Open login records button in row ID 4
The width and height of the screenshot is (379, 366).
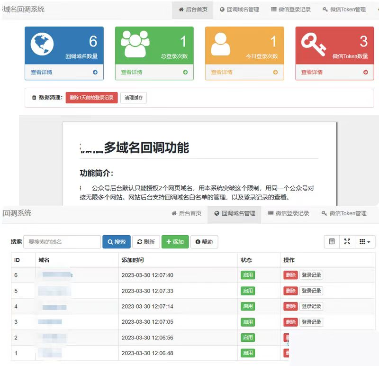[x=311, y=306]
